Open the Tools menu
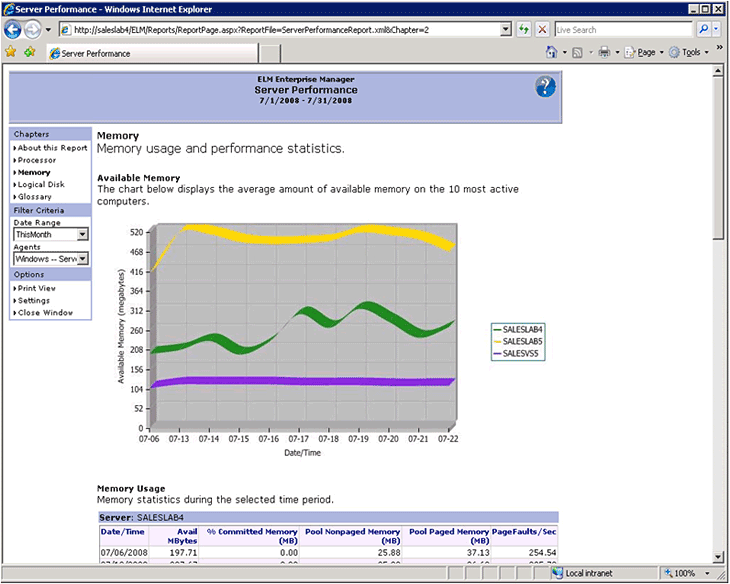This screenshot has height=584, width=730. click(x=689, y=53)
